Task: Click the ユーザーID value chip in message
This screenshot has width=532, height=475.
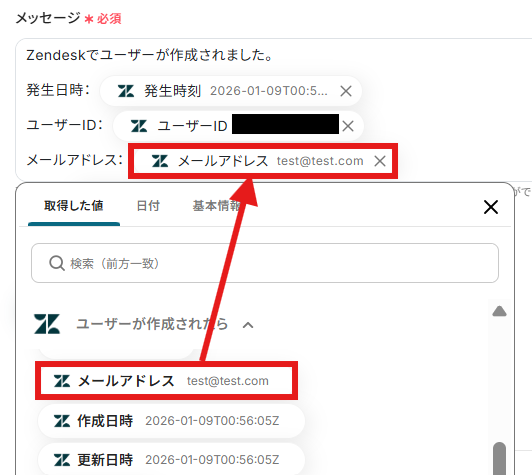Action: (239, 126)
